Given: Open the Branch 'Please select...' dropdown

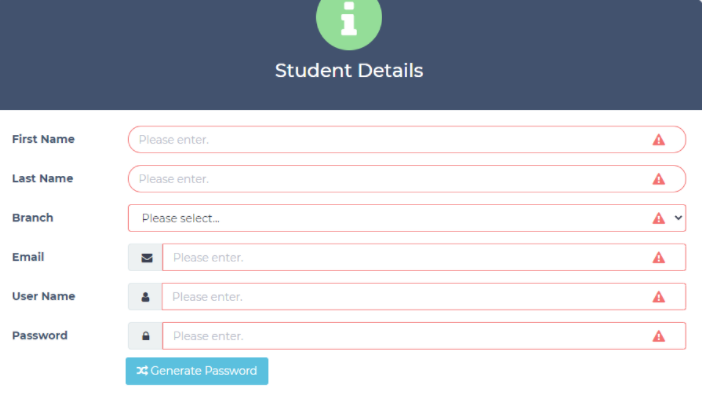Looking at the screenshot, I should 380,218.
